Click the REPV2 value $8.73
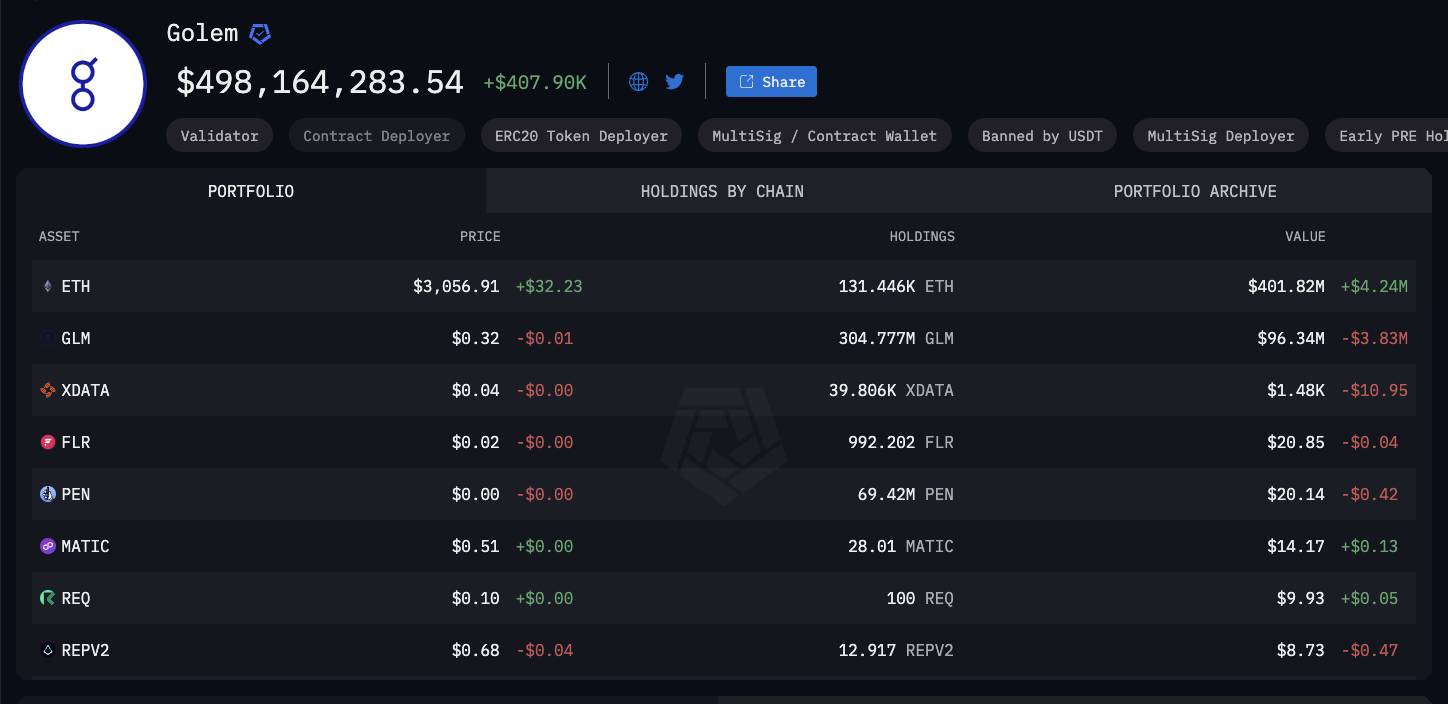This screenshot has height=704, width=1448. pos(1301,651)
